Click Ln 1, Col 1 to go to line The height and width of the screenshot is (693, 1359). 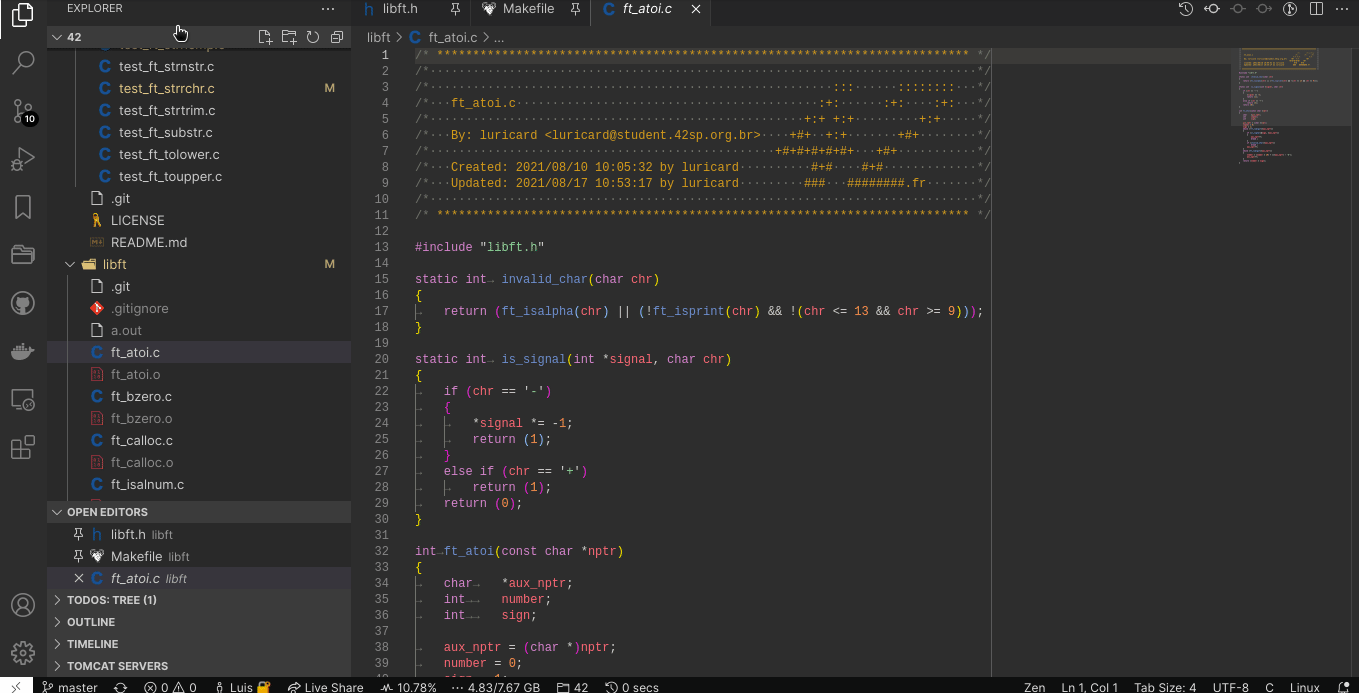click(1089, 687)
